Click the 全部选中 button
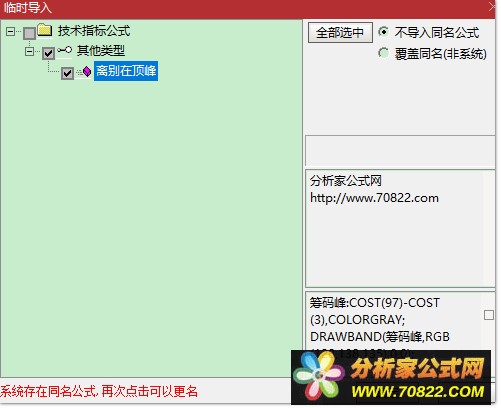Viewport: 501px width, 408px height. pos(340,32)
